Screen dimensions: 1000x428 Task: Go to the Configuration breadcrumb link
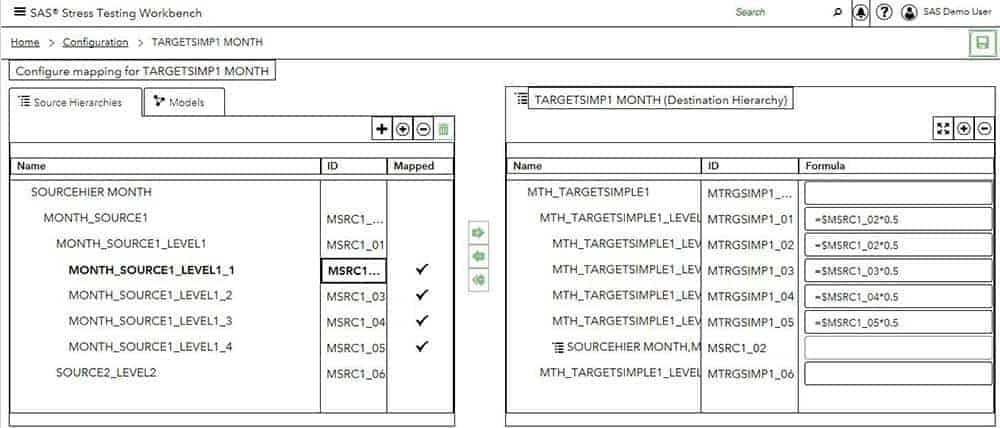(x=95, y=42)
